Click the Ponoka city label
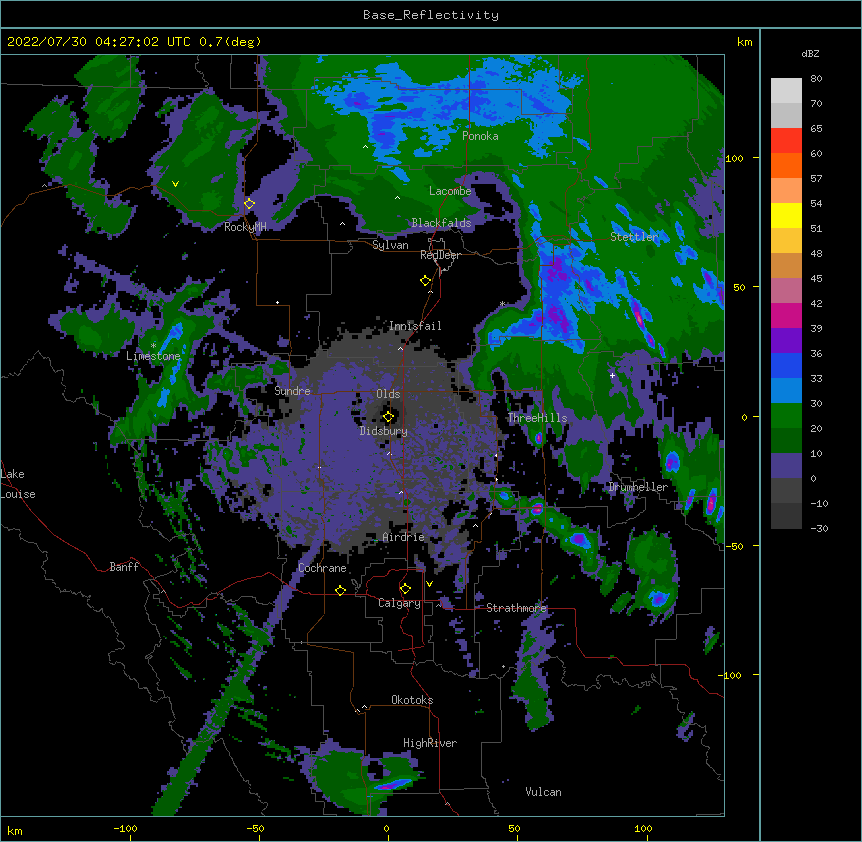This screenshot has height=842, width=862. tap(480, 136)
